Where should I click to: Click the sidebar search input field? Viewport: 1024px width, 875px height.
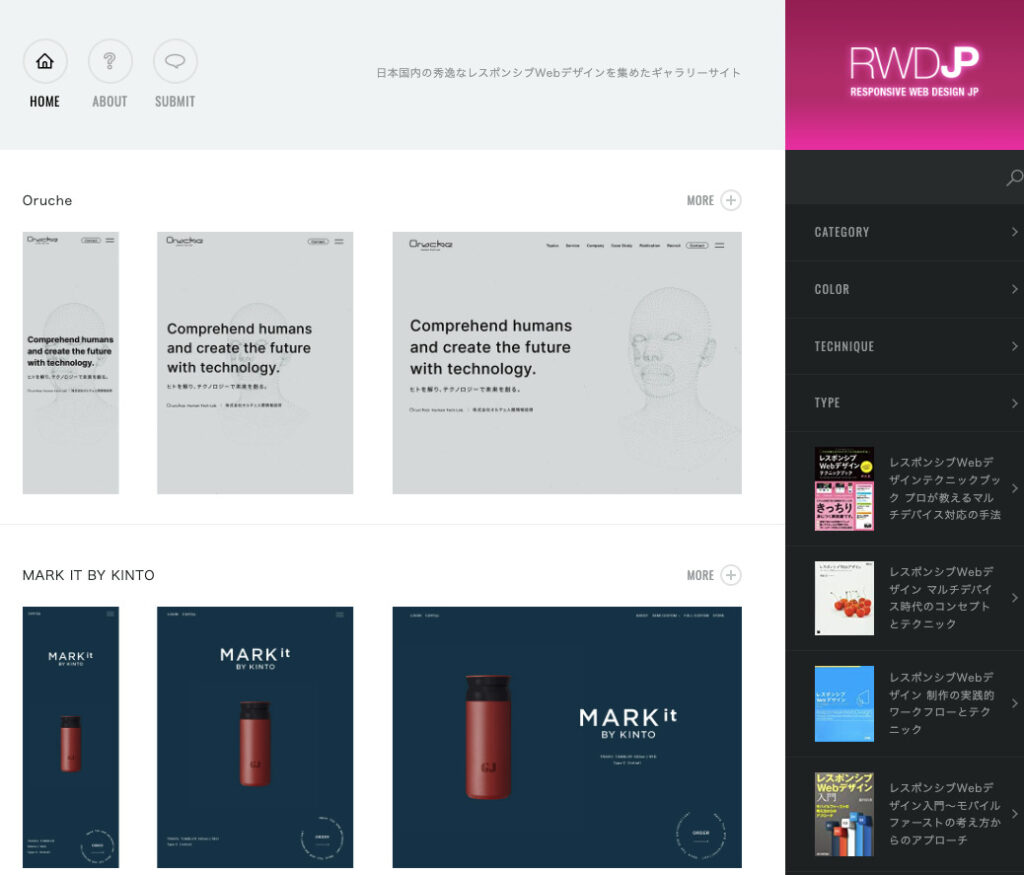(x=895, y=177)
